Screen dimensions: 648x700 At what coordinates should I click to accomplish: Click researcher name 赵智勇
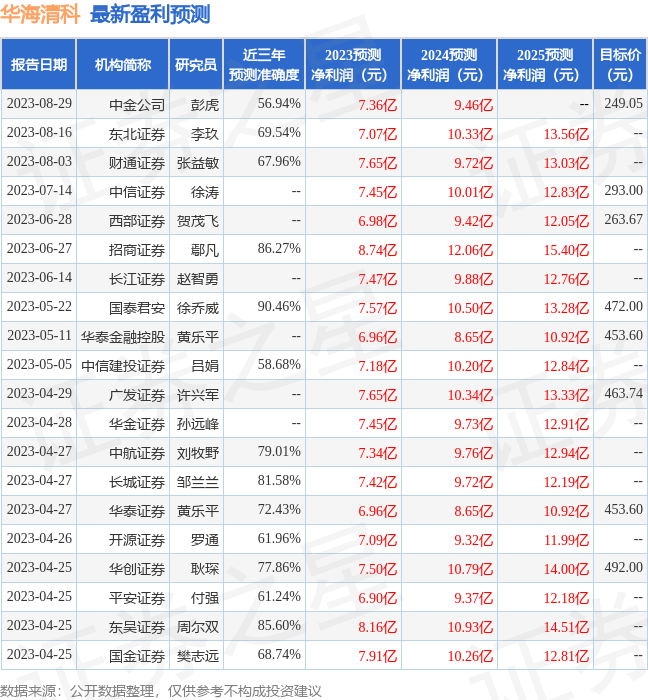coord(198,279)
